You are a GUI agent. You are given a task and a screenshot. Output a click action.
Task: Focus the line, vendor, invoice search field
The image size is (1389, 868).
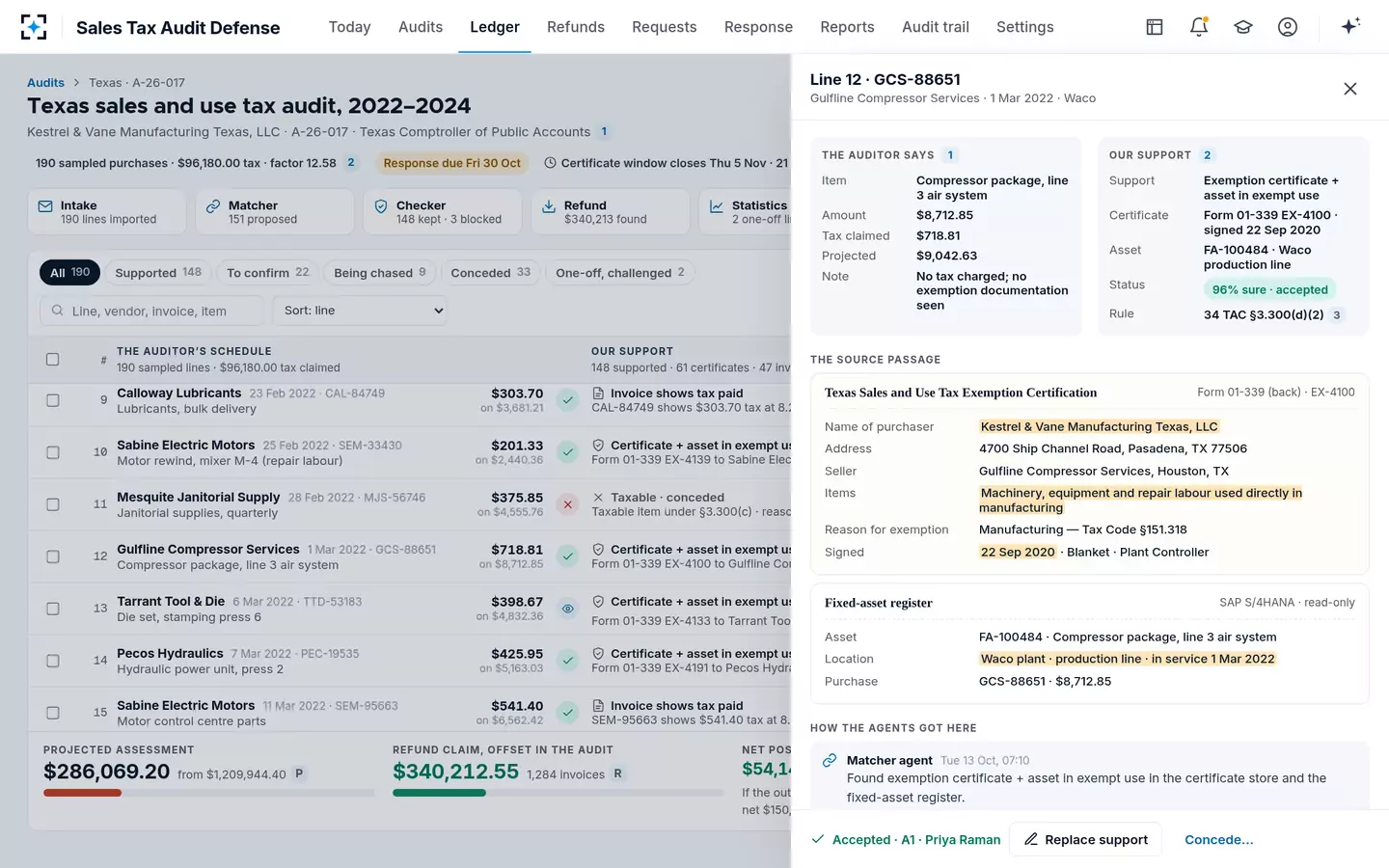pyautogui.click(x=151, y=311)
